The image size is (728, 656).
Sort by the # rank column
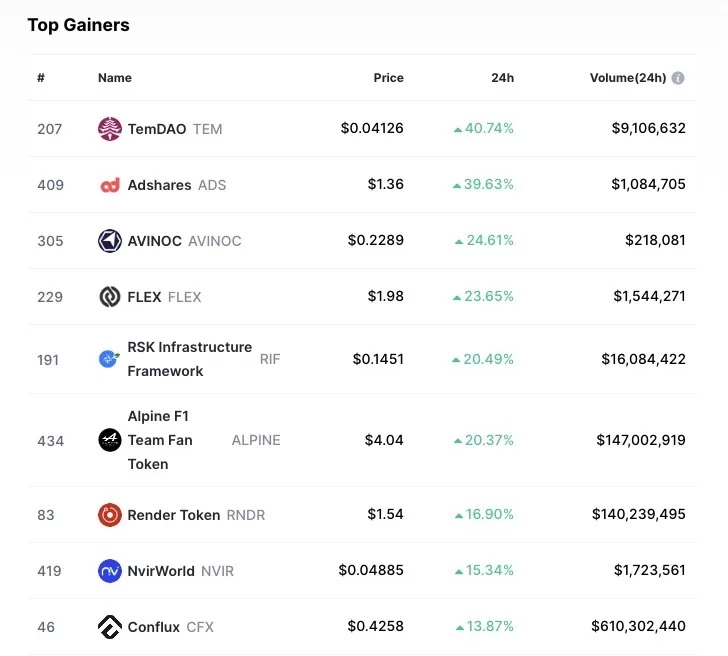point(41,78)
